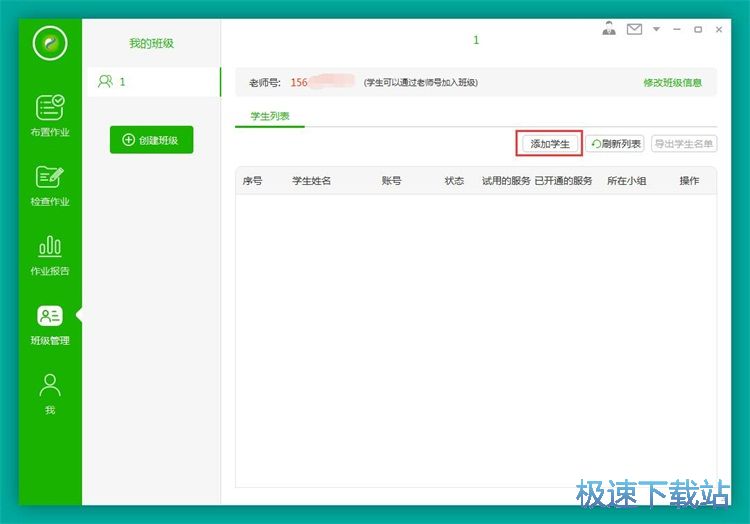Viewport: 750px width, 524px height.
Task: Click the user account icon in title bar
Action: [609, 29]
